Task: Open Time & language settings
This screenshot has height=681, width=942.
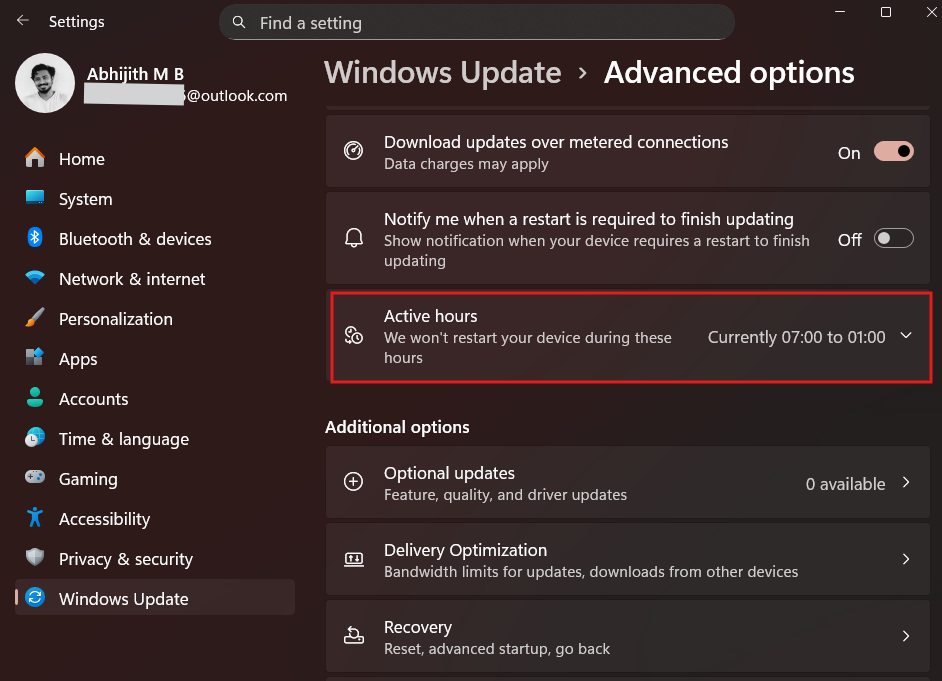Action: pos(124,439)
